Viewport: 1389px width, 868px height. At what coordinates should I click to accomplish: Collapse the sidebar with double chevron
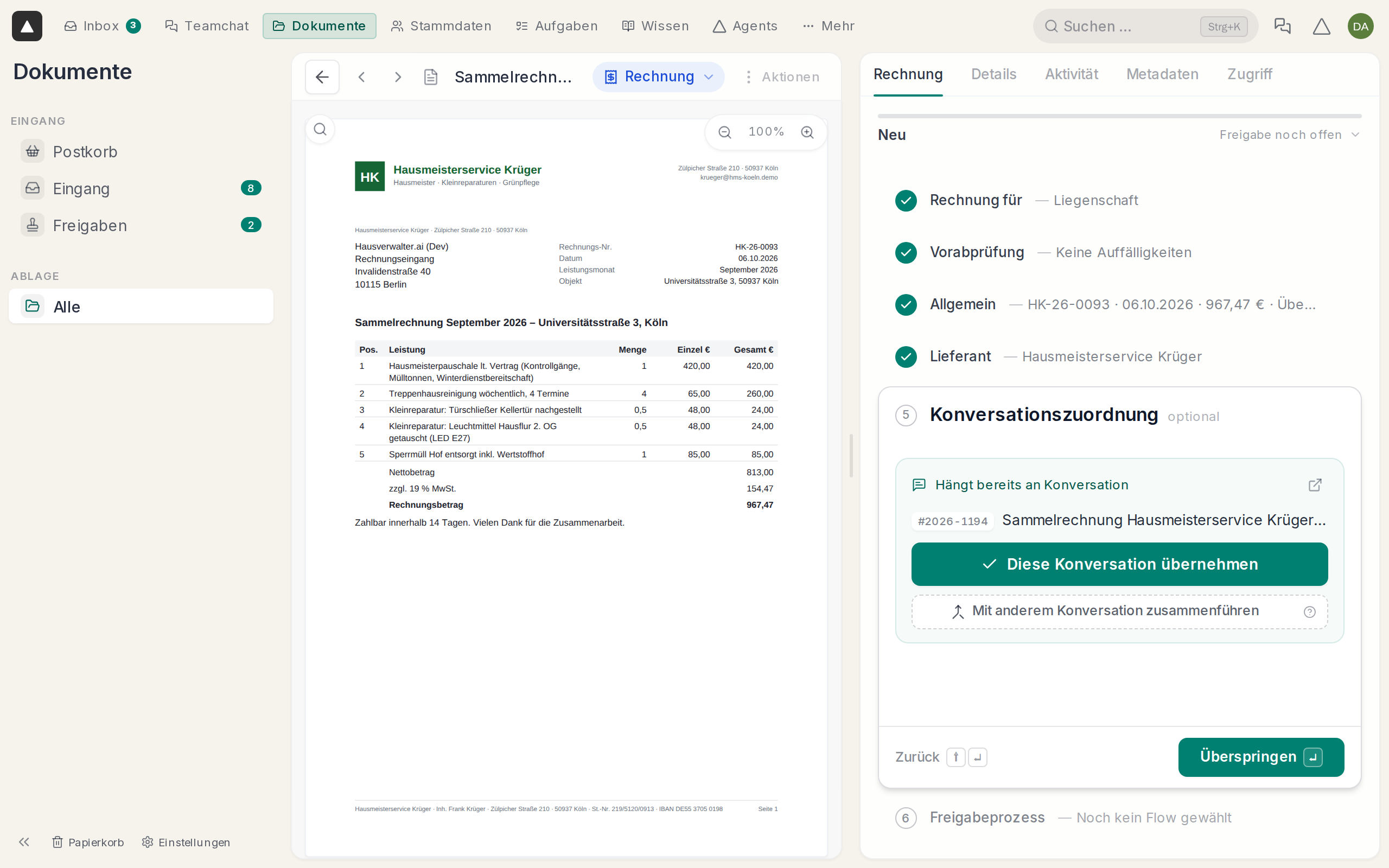[x=24, y=842]
